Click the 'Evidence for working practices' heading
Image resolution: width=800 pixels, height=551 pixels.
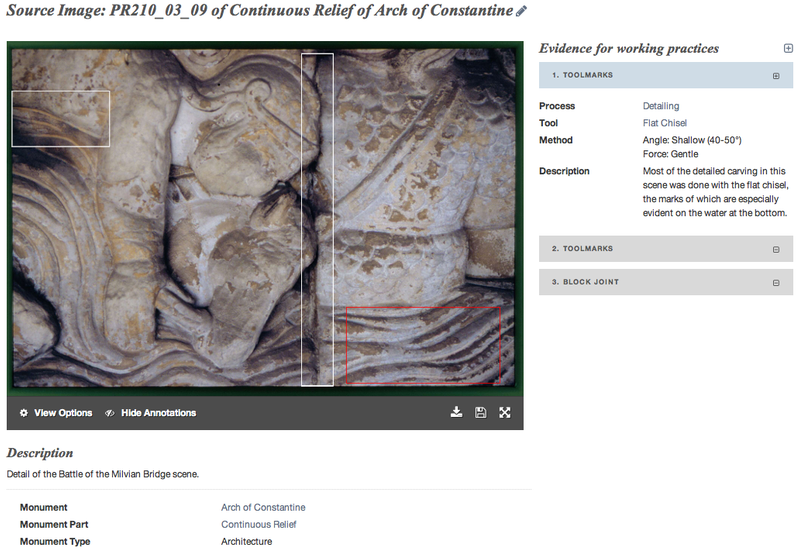pos(629,48)
